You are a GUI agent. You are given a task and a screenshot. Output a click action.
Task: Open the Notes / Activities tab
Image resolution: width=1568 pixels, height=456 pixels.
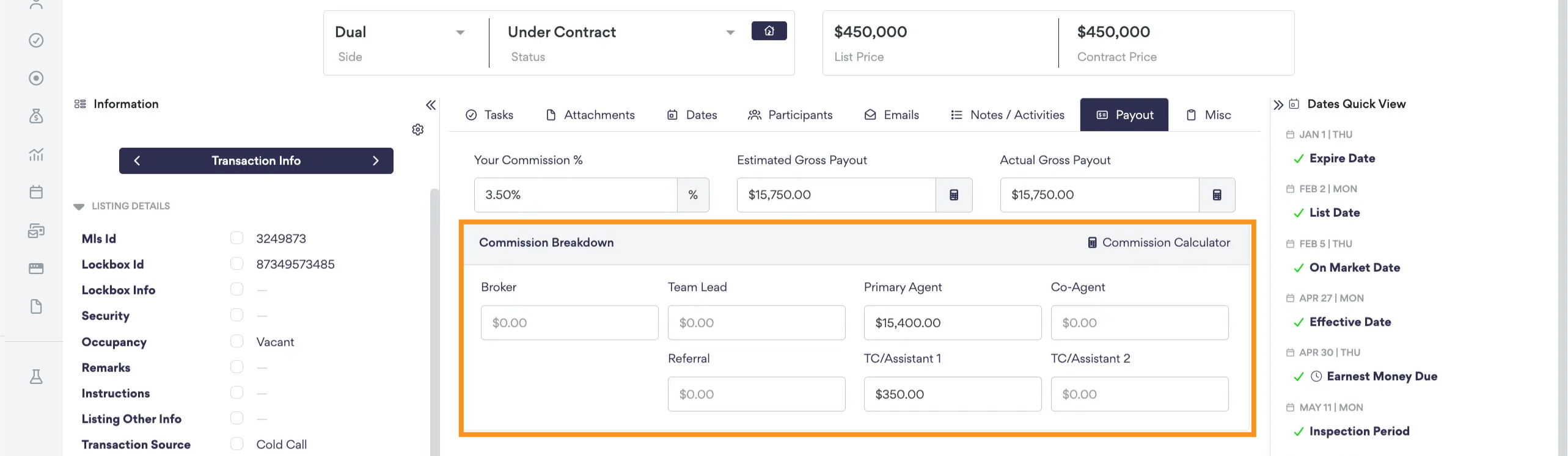(1008, 115)
